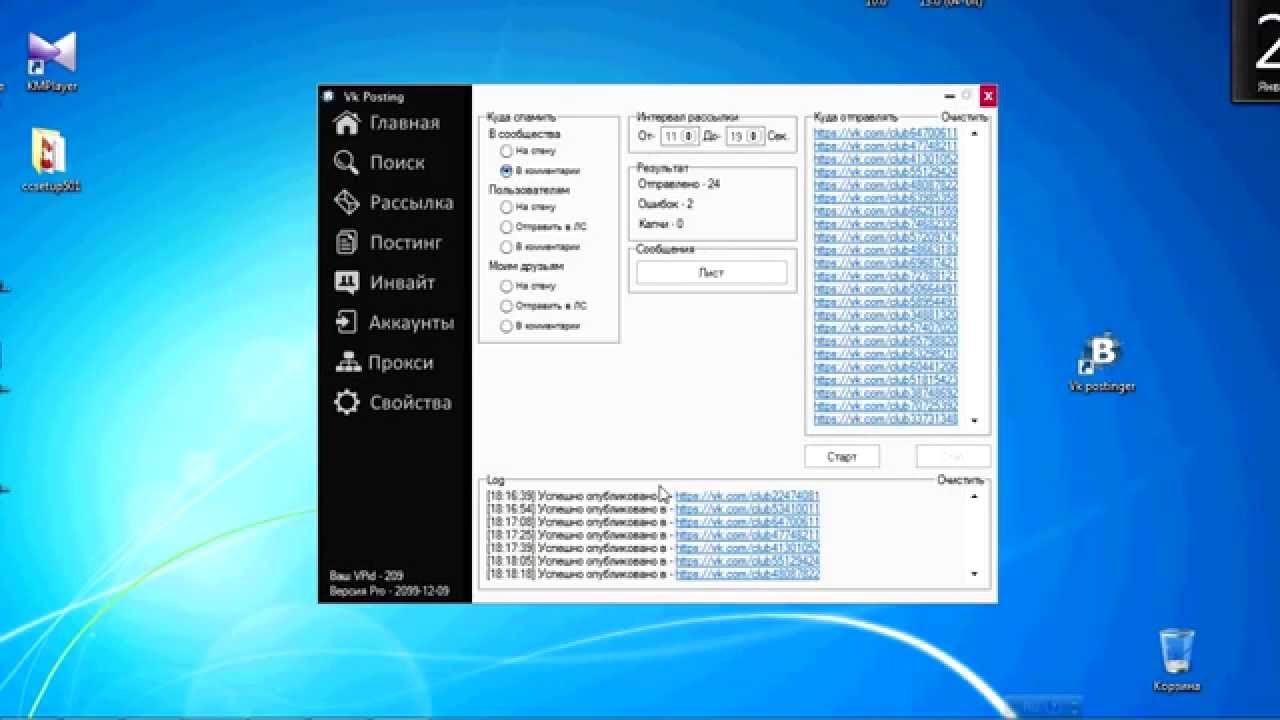The image size is (1280, 720).
Task: Click the Отправлено - 24 result text
Action: (x=679, y=184)
